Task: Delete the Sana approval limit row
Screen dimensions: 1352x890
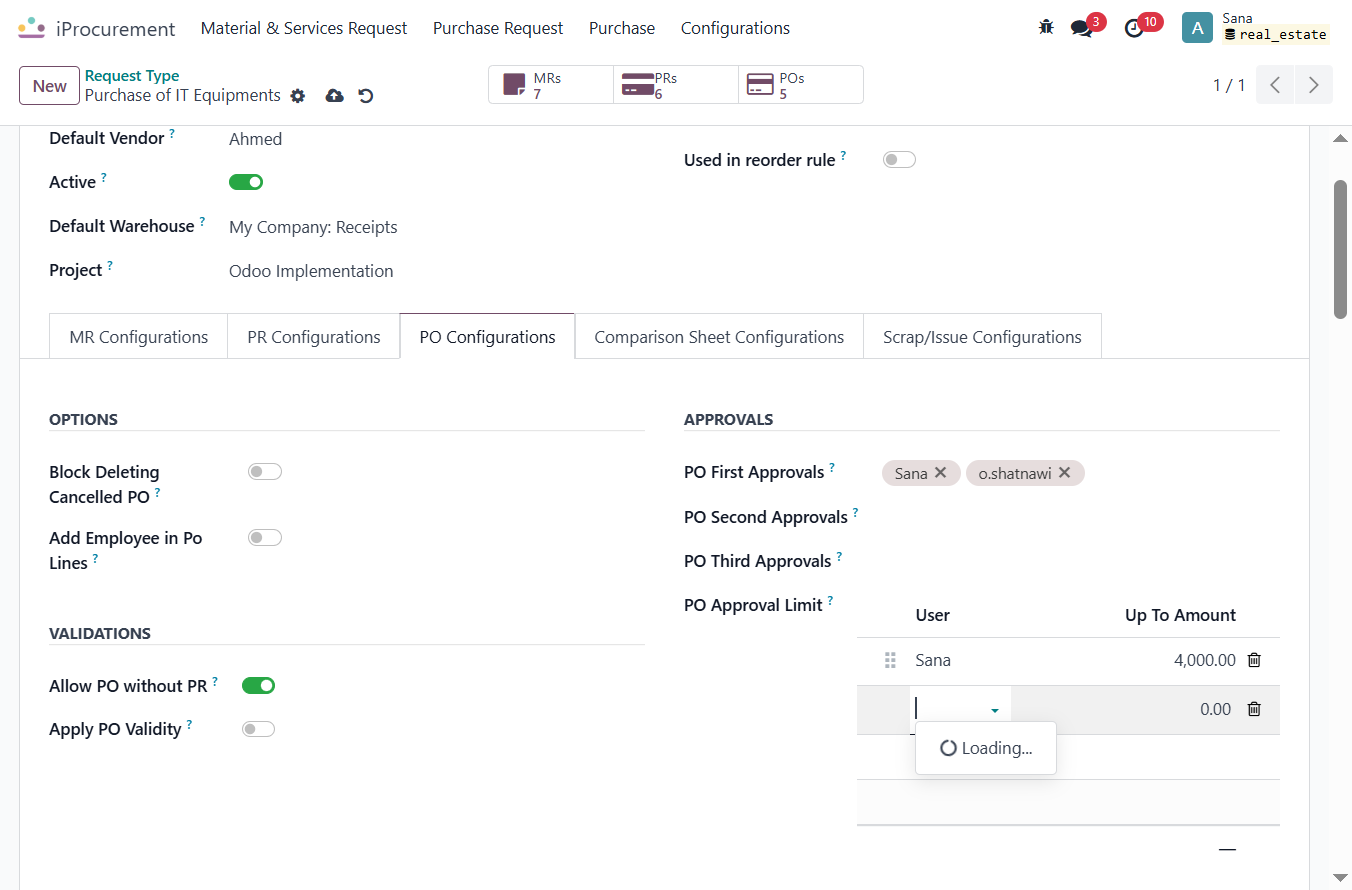Action: click(x=1254, y=660)
